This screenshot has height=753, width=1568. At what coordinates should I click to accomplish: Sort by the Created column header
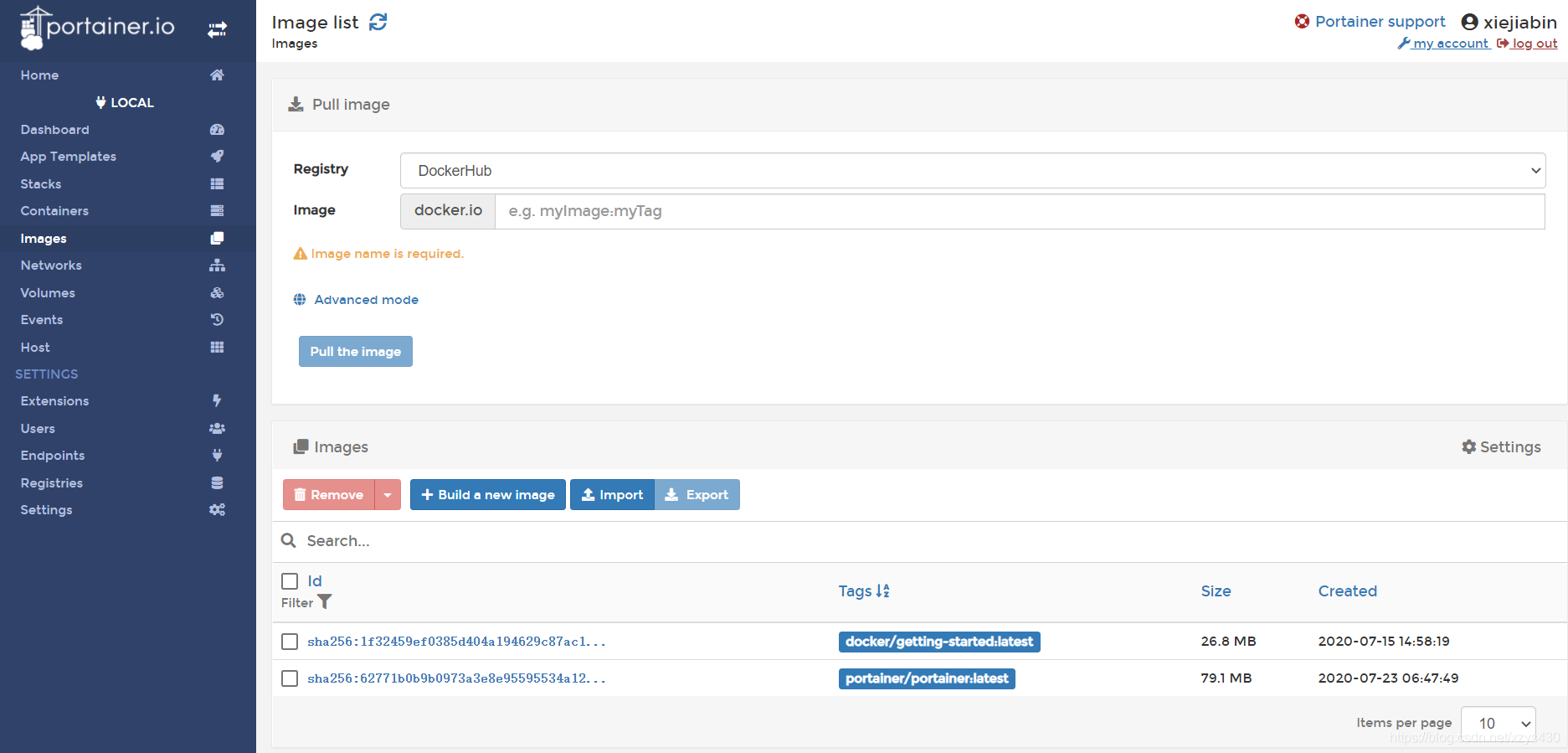[x=1347, y=591]
